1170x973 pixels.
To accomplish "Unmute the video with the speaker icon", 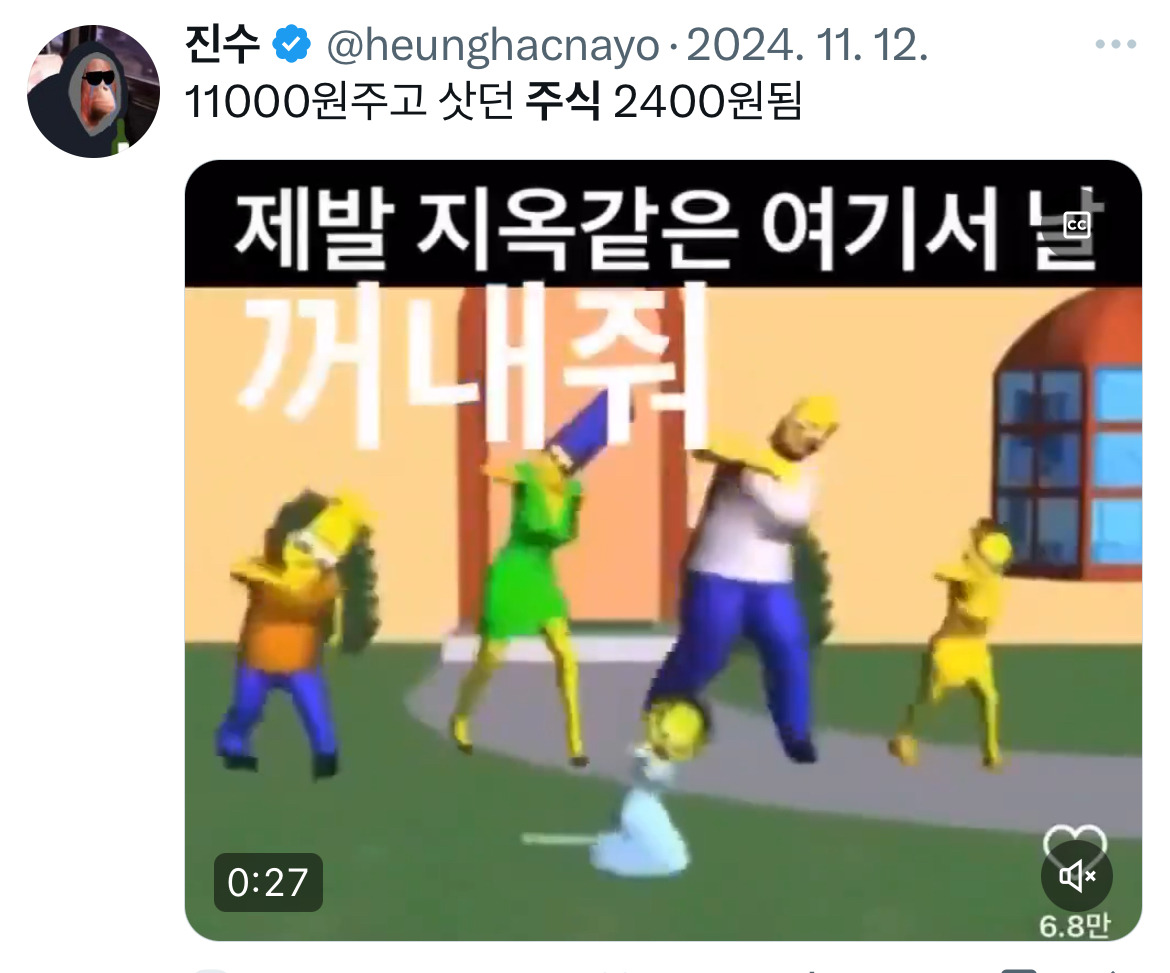I will [1077, 876].
